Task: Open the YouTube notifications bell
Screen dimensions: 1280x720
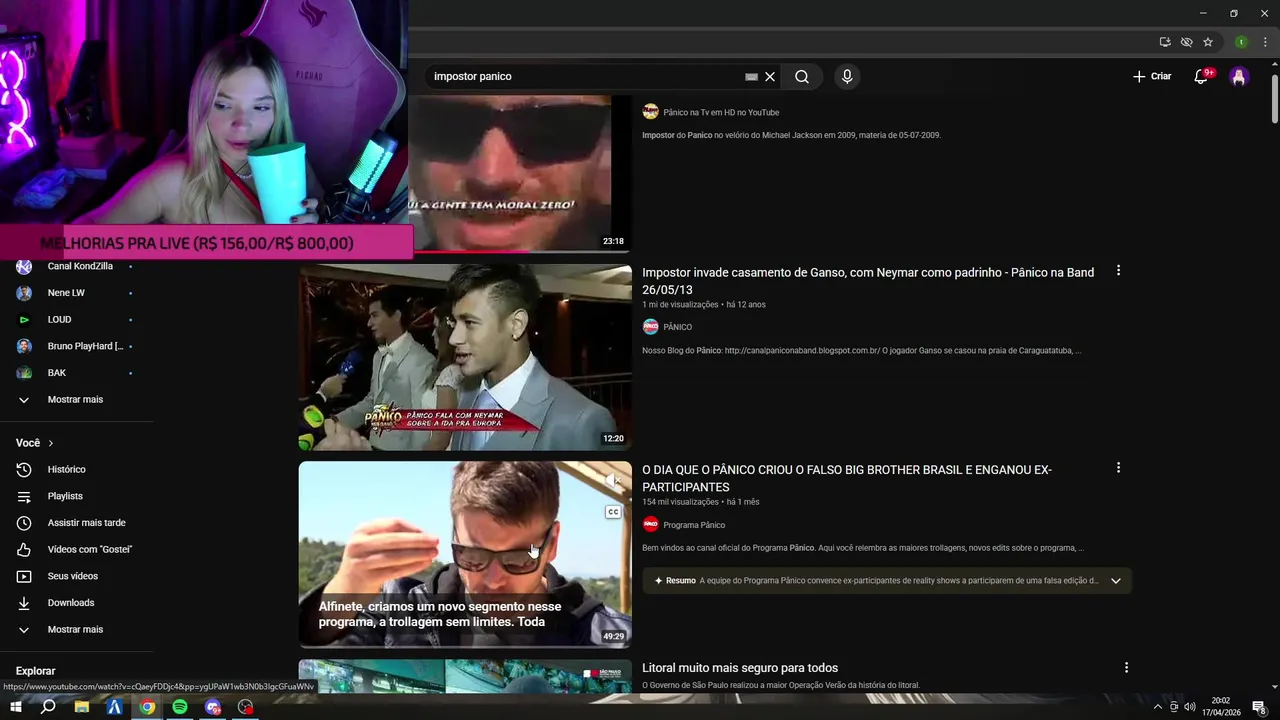Action: (x=1202, y=77)
